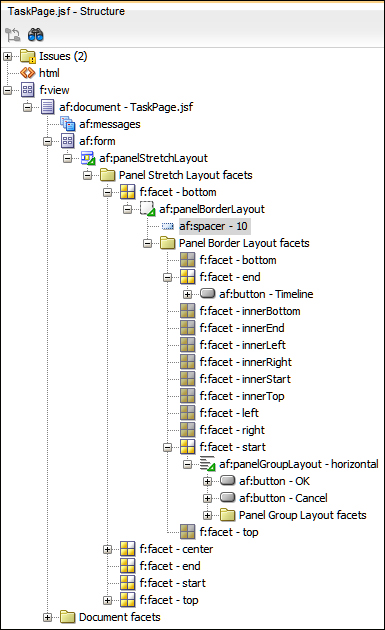Click the af:panelGroupLayout - horizontal icon
The image size is (385, 630).
pos(207,464)
